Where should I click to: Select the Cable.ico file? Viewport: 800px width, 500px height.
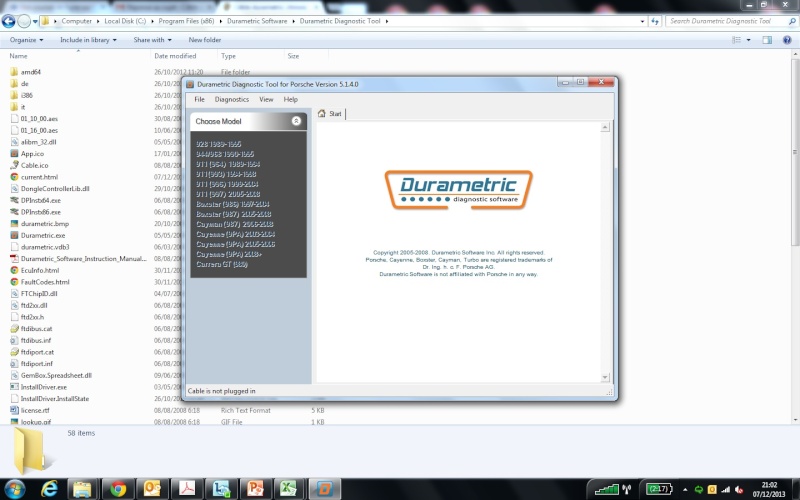pyautogui.click(x=34, y=166)
